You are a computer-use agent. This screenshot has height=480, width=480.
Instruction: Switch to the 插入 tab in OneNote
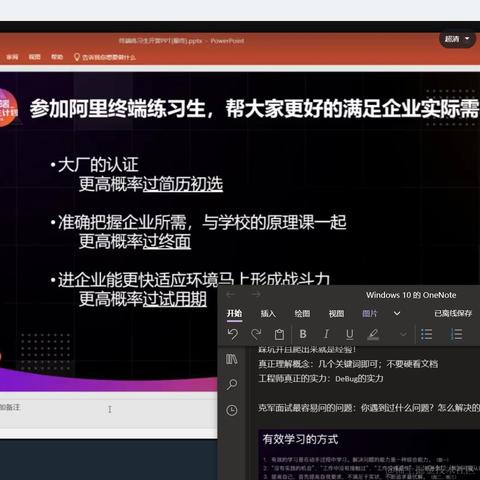[268, 313]
